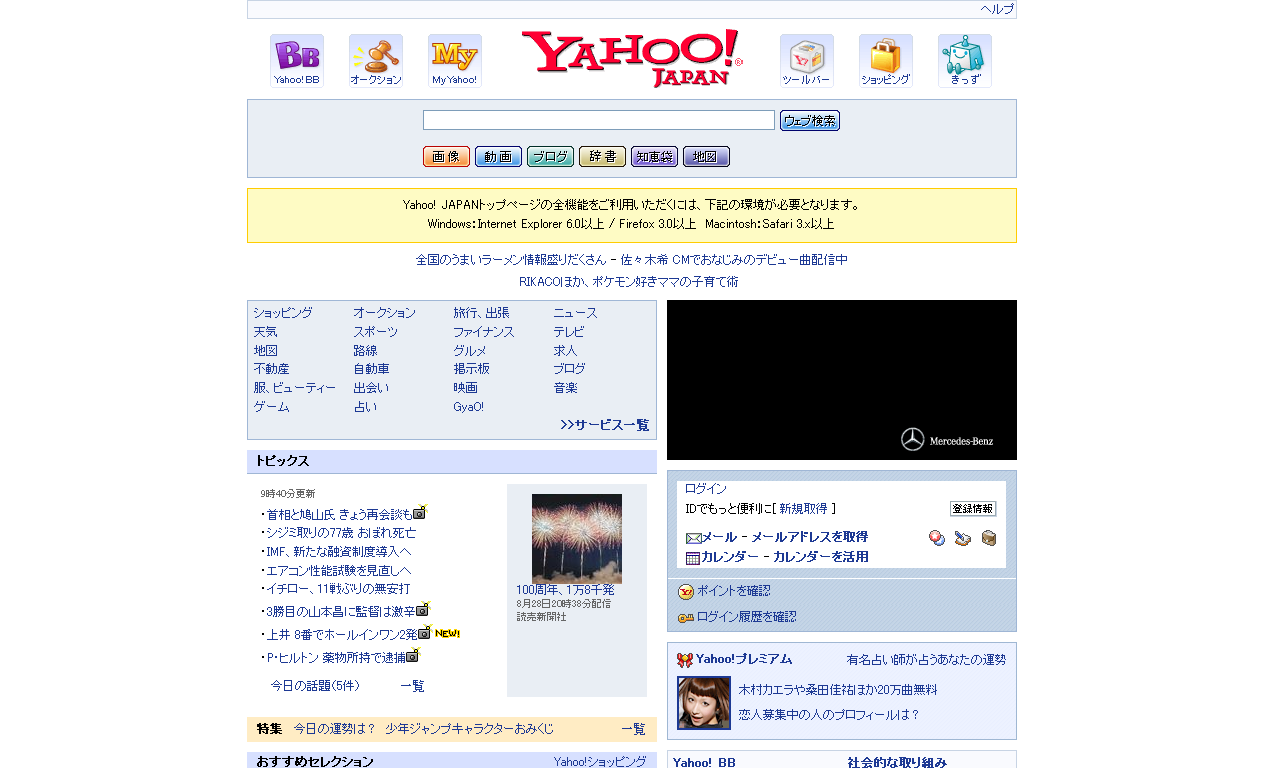
Task: Open 路線 transit link
Action: click(365, 351)
